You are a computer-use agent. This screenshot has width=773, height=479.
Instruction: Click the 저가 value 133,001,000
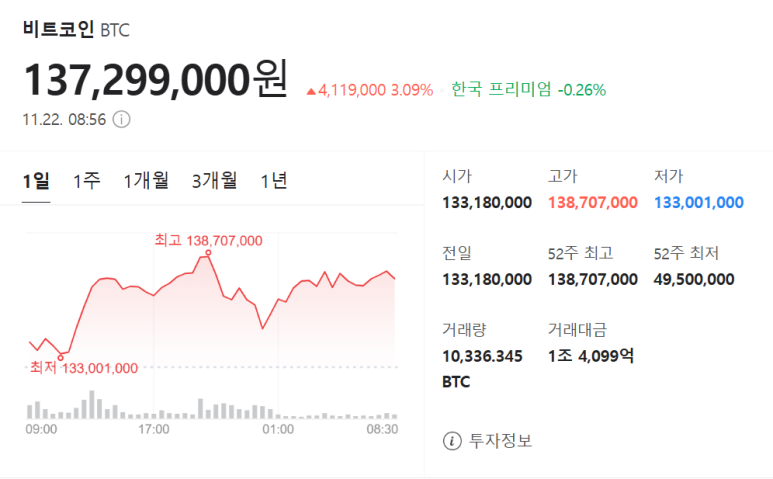698,202
